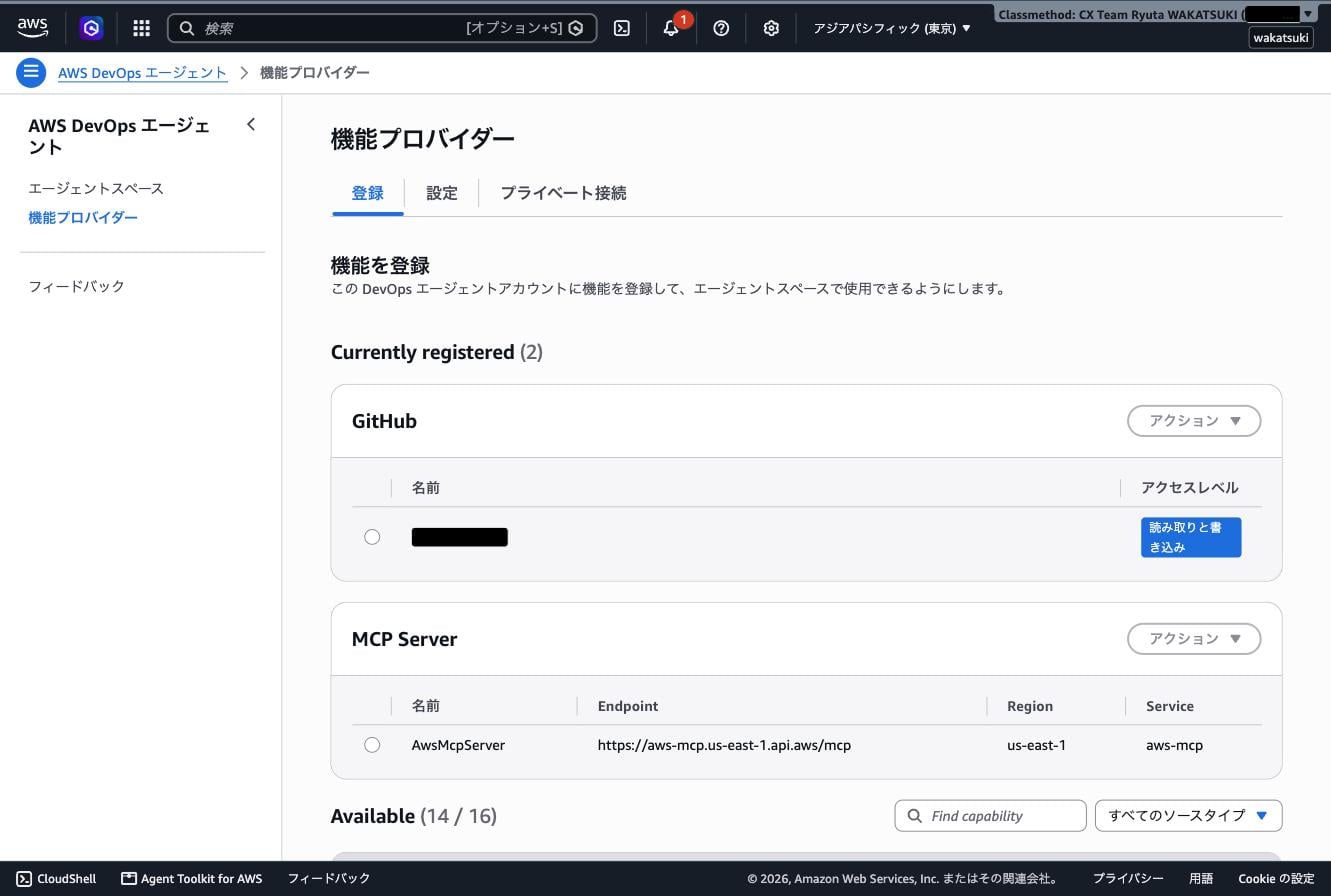Click the https://aws-mcp.us-east-1.api.aws/mcp endpoint
1331x896 pixels.
click(x=724, y=745)
